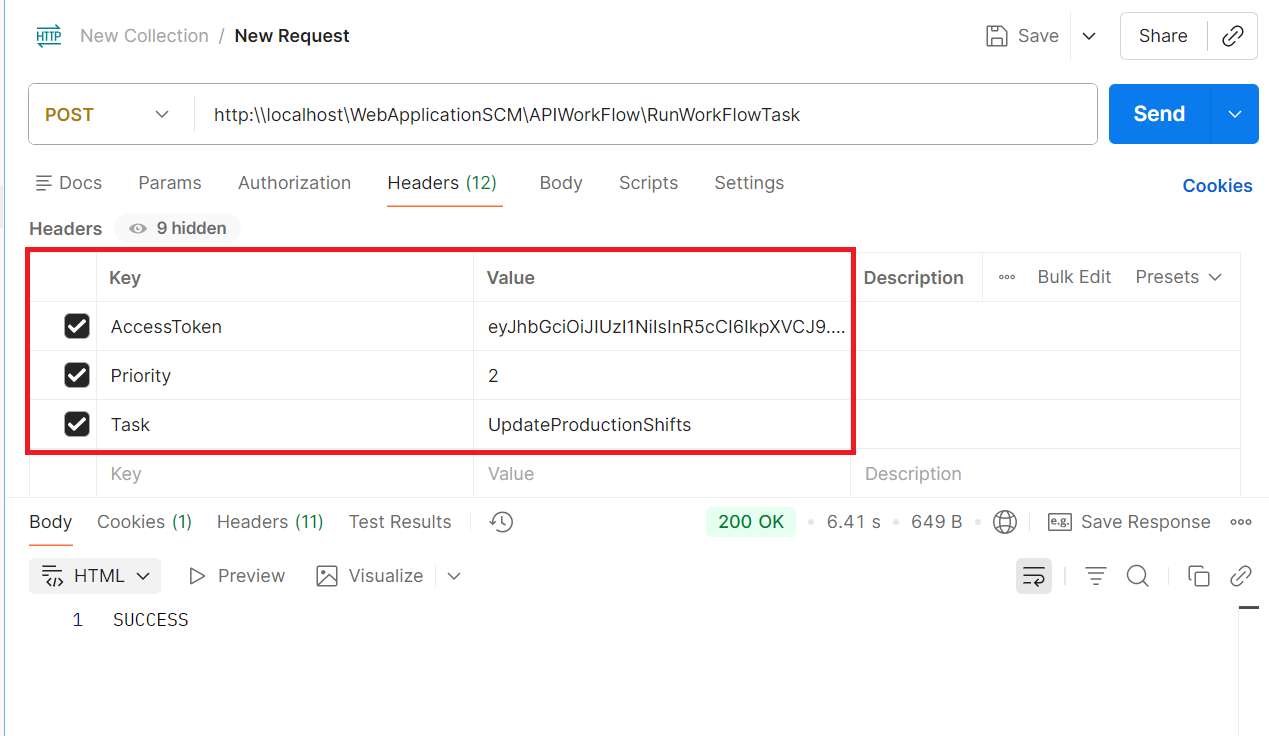The image size is (1269, 736).
Task: Uncheck the Priority header checkbox
Action: tap(77, 375)
